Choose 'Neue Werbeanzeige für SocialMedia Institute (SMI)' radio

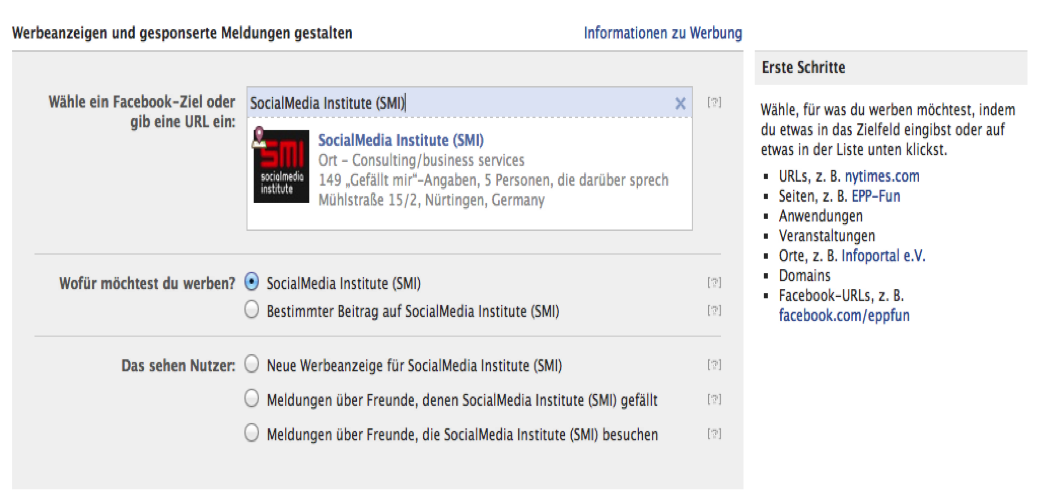tap(251, 364)
